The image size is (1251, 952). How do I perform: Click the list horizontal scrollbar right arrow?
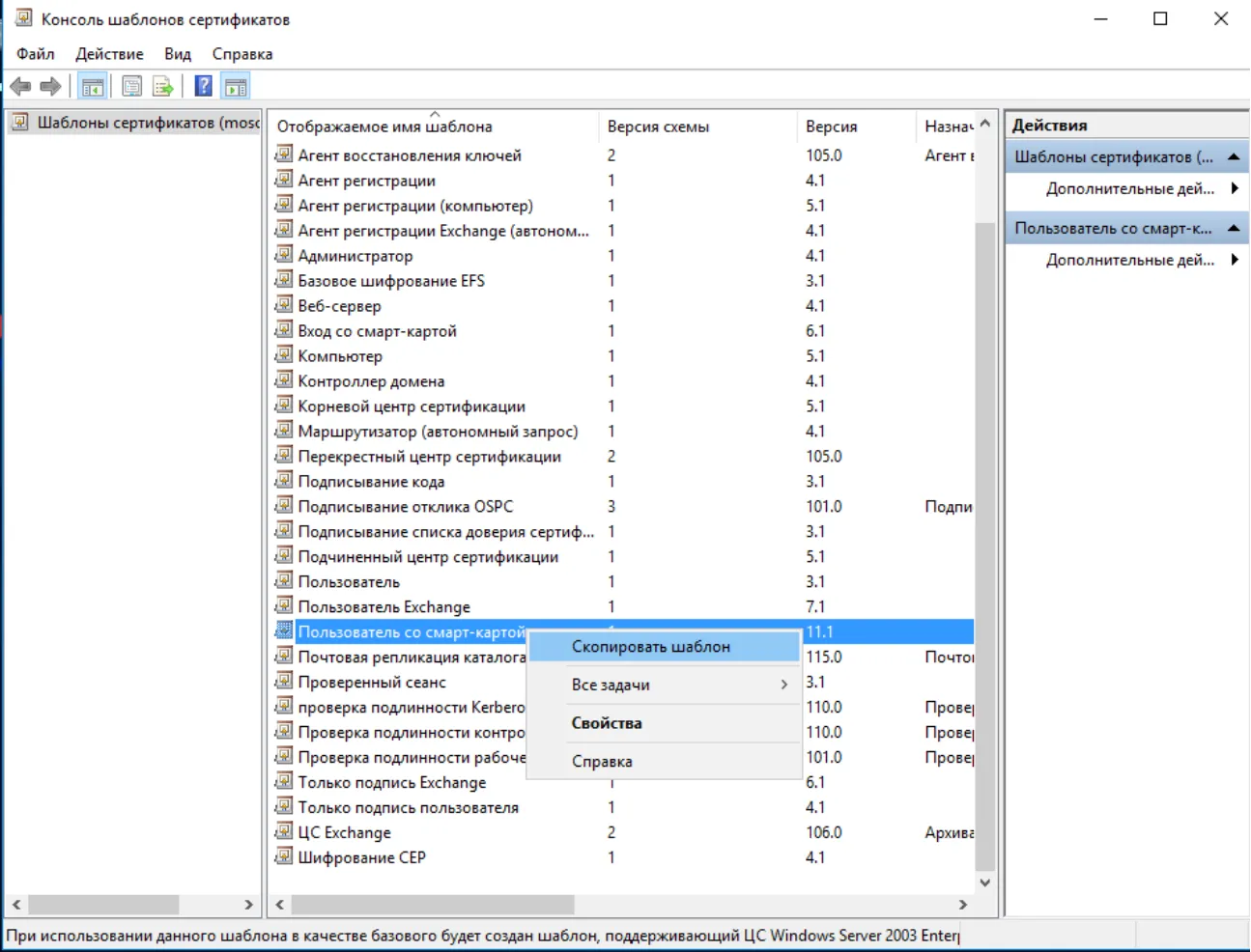[x=962, y=905]
